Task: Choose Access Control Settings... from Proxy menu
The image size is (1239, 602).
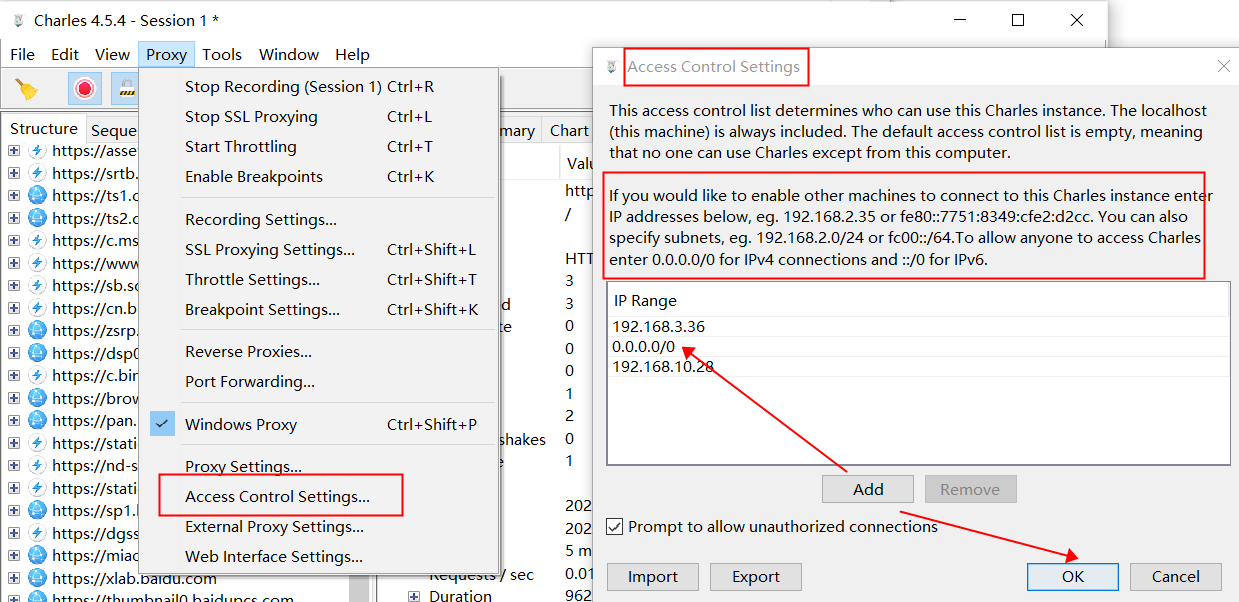Action: point(277,496)
